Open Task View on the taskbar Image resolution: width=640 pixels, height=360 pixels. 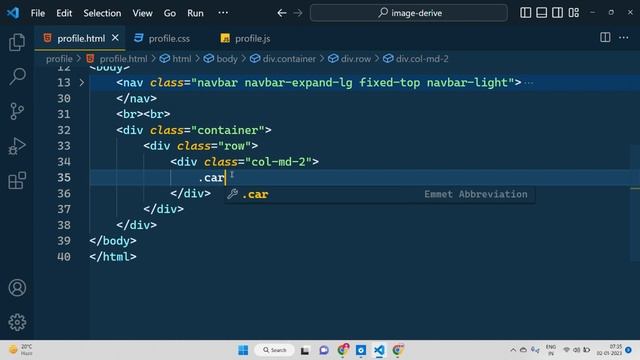tap(304, 350)
